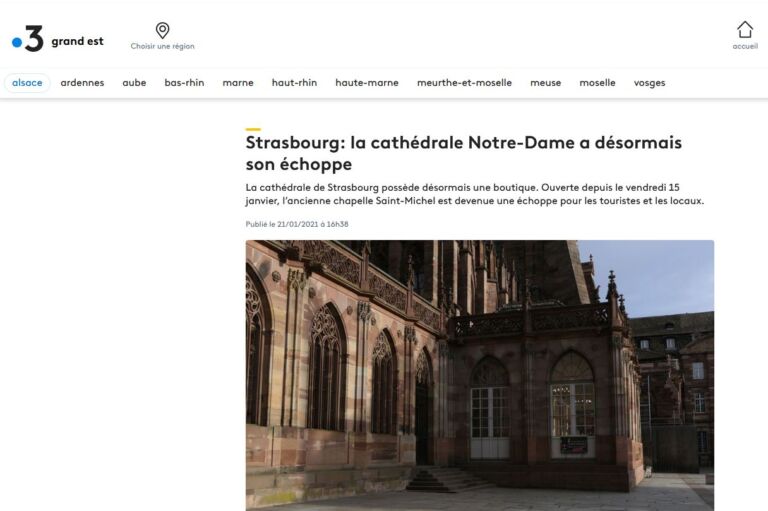Open the aube section
This screenshot has width=768, height=511.
[x=134, y=83]
